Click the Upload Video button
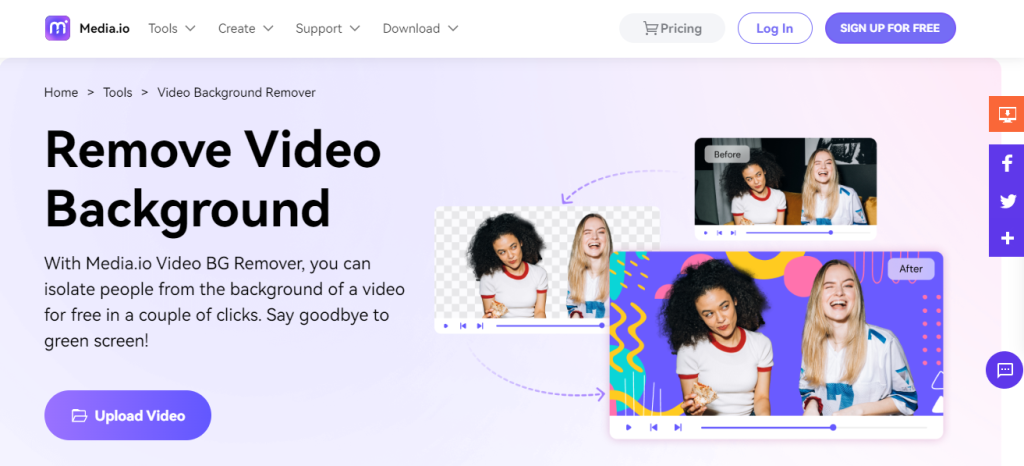The image size is (1024, 466). click(x=127, y=415)
